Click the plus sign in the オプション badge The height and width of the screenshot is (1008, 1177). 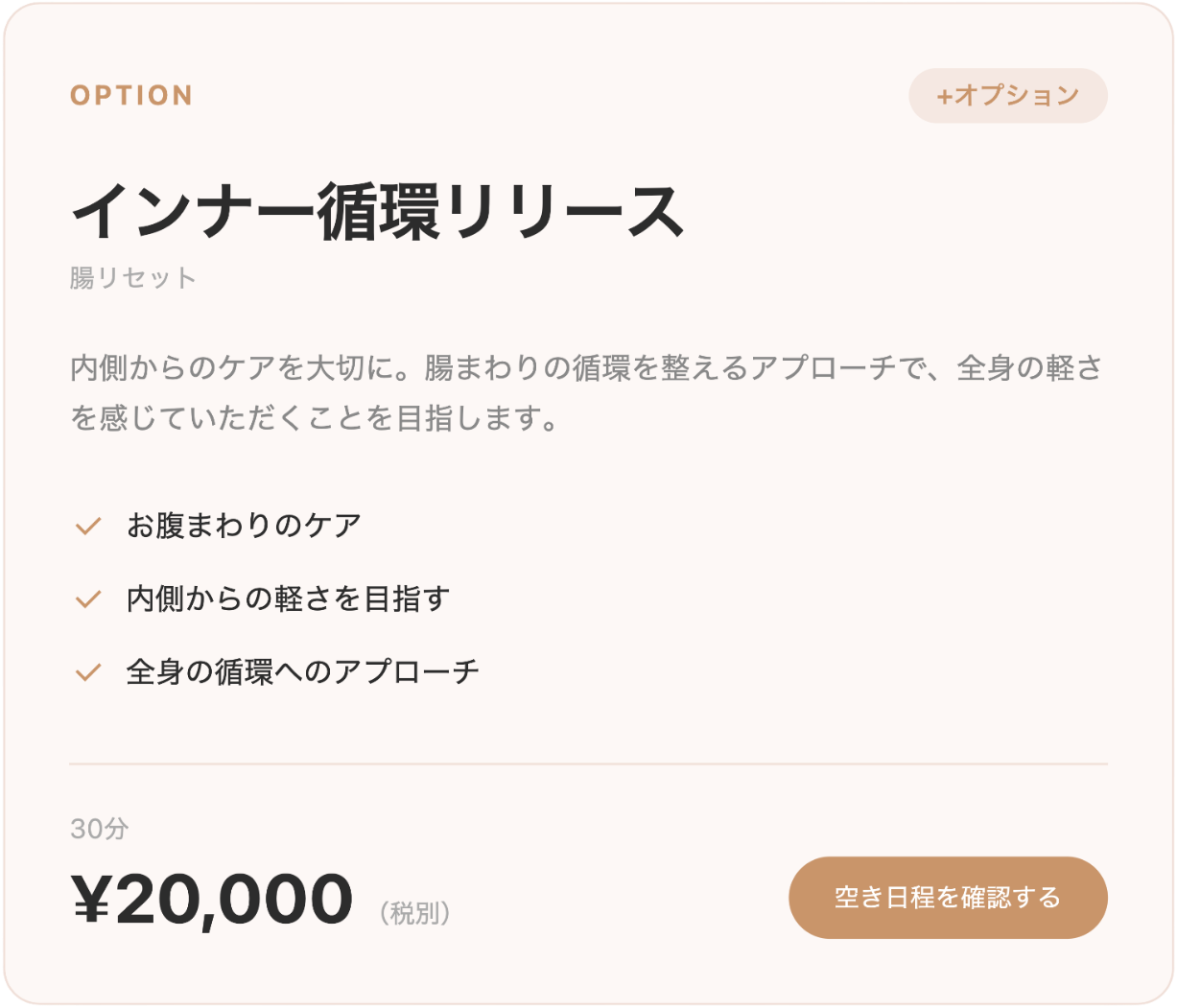pos(944,96)
